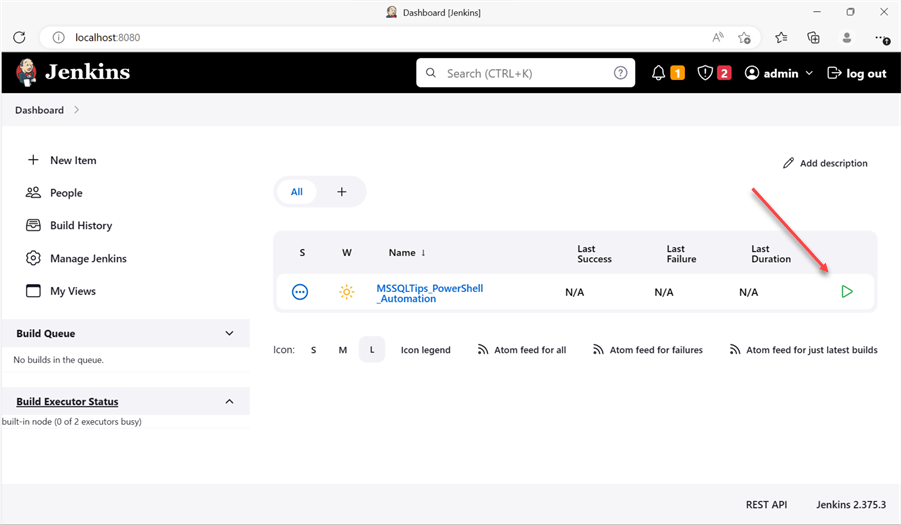Open My Views
Viewport: 901px width, 525px height.
pyautogui.click(x=60, y=291)
